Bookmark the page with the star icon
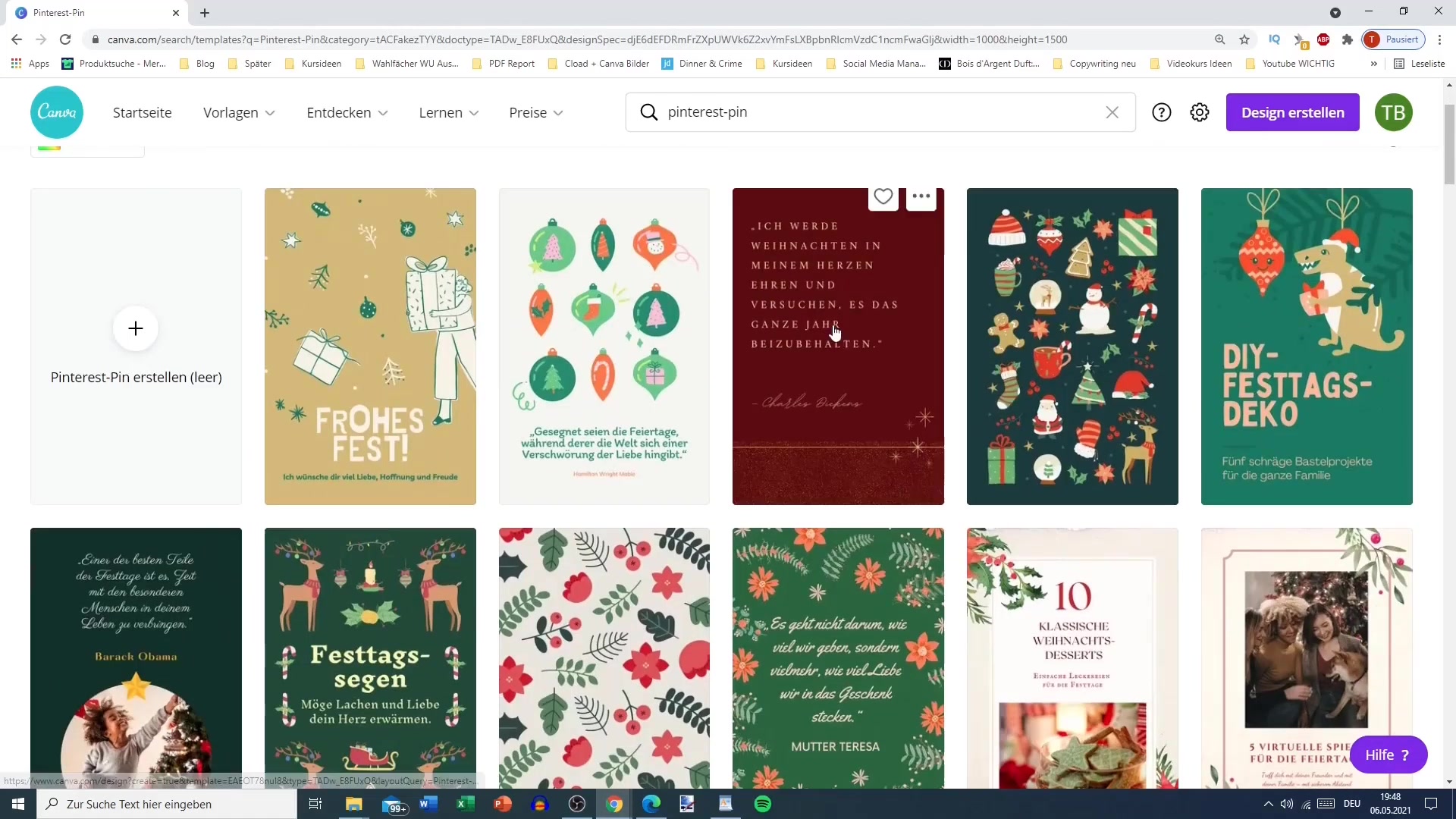The image size is (1456, 819). click(1244, 39)
